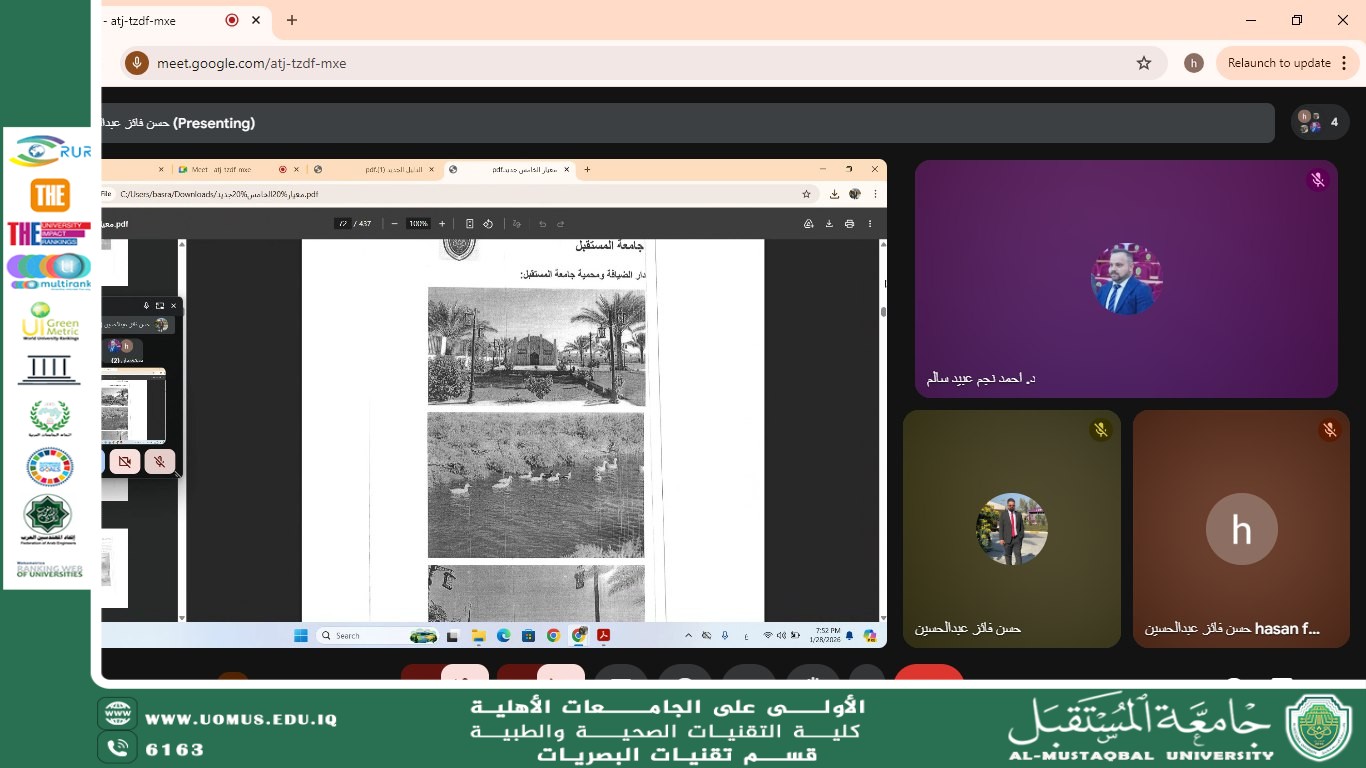Click the download icon in the PDF toolbar
The height and width of the screenshot is (768, 1366).
click(x=829, y=223)
